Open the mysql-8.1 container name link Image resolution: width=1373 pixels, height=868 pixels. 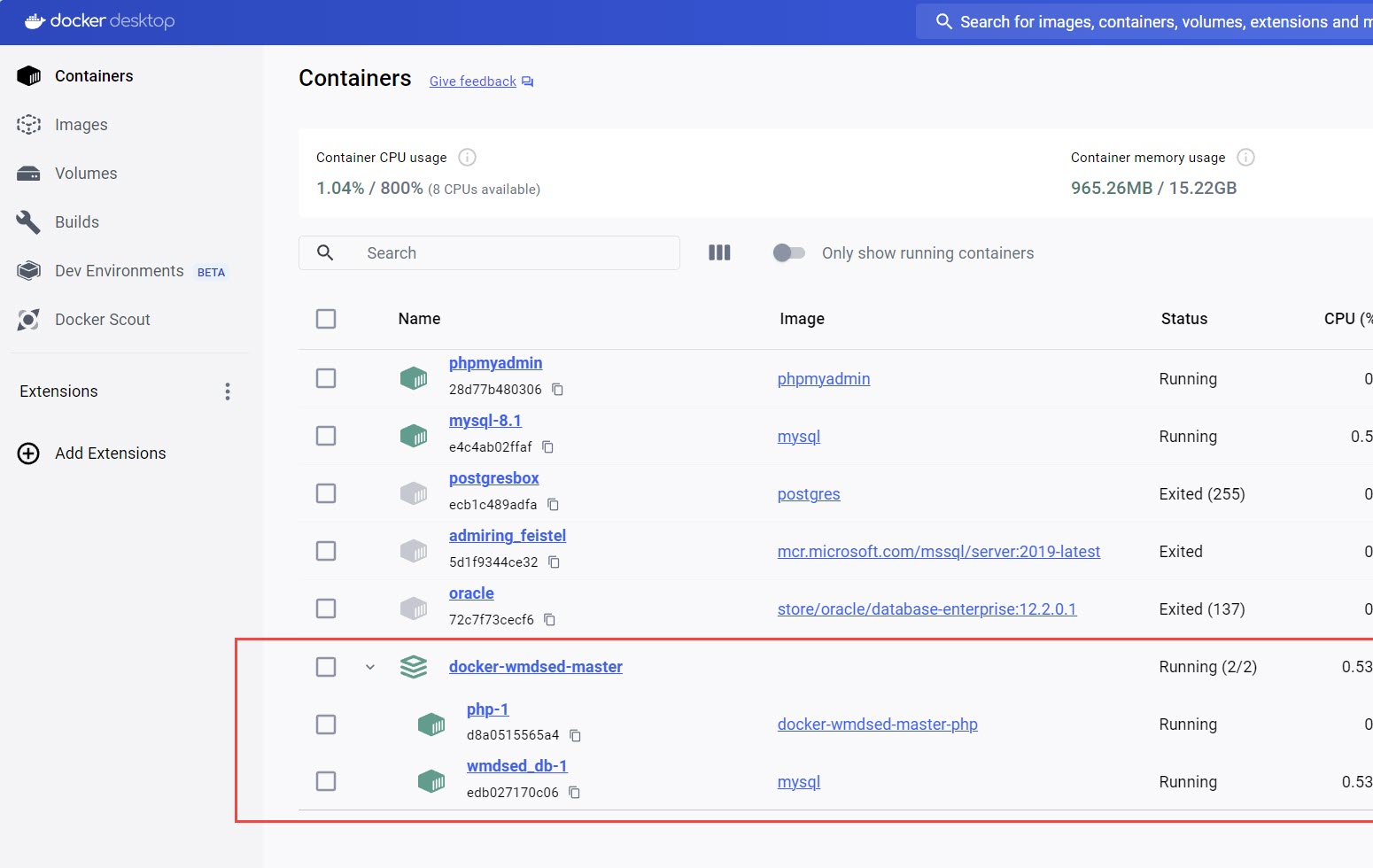coord(485,421)
